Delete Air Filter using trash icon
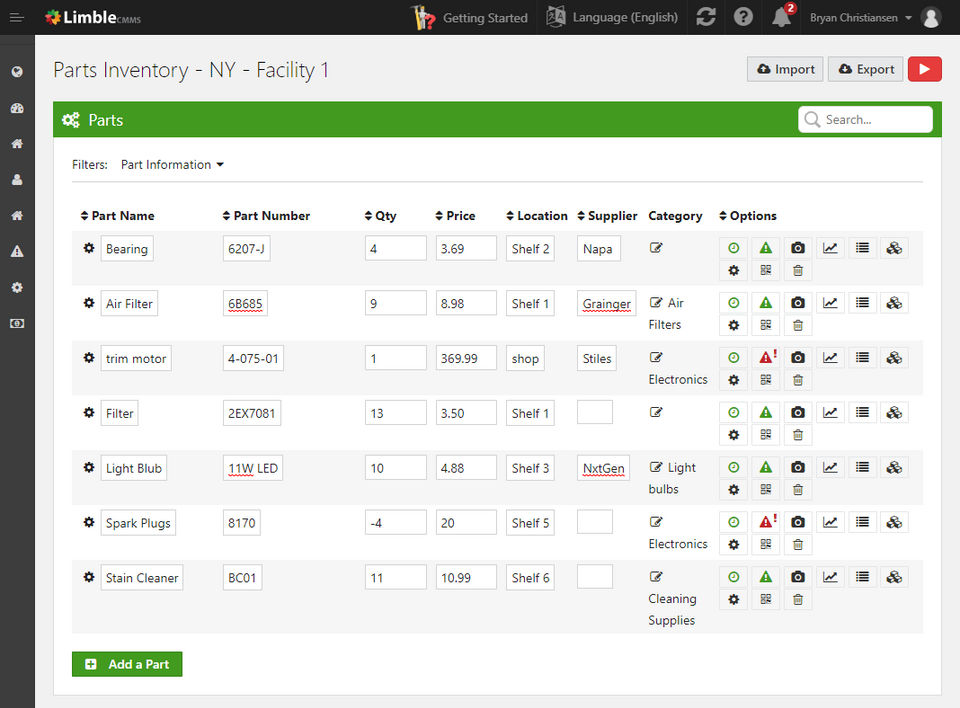 pos(797,325)
